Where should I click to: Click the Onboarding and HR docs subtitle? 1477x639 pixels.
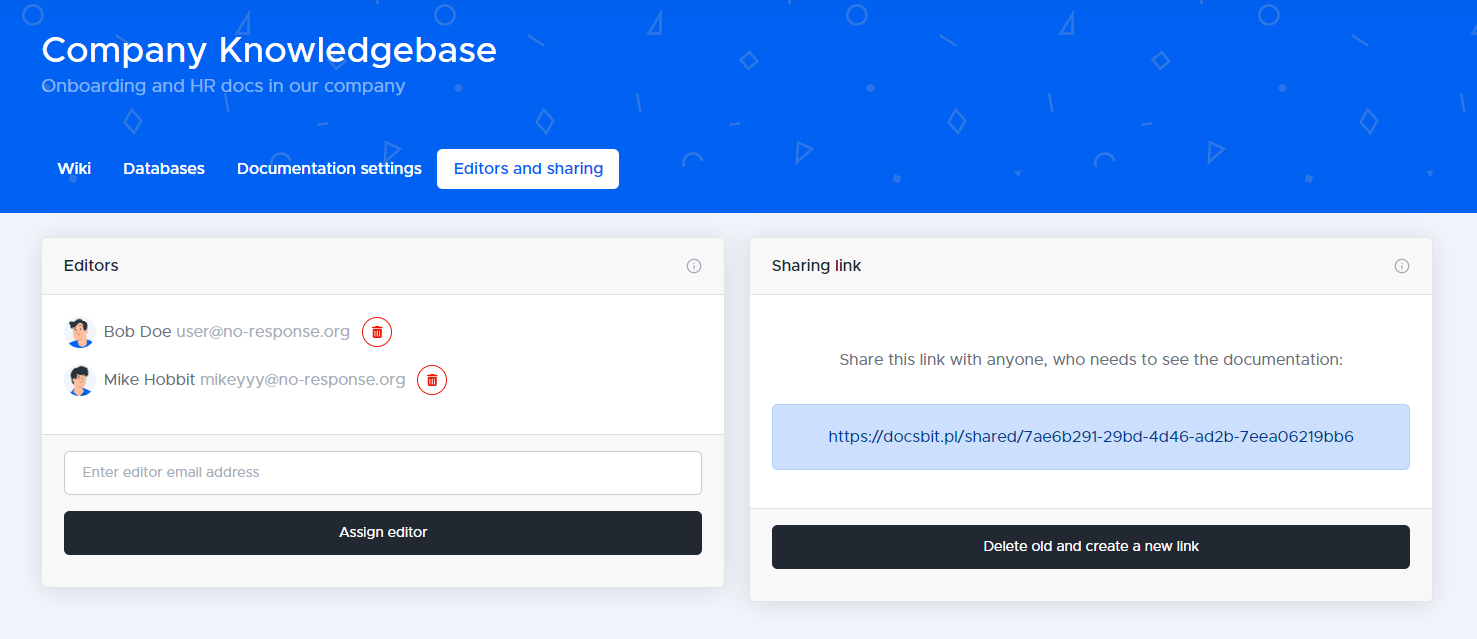point(223,86)
